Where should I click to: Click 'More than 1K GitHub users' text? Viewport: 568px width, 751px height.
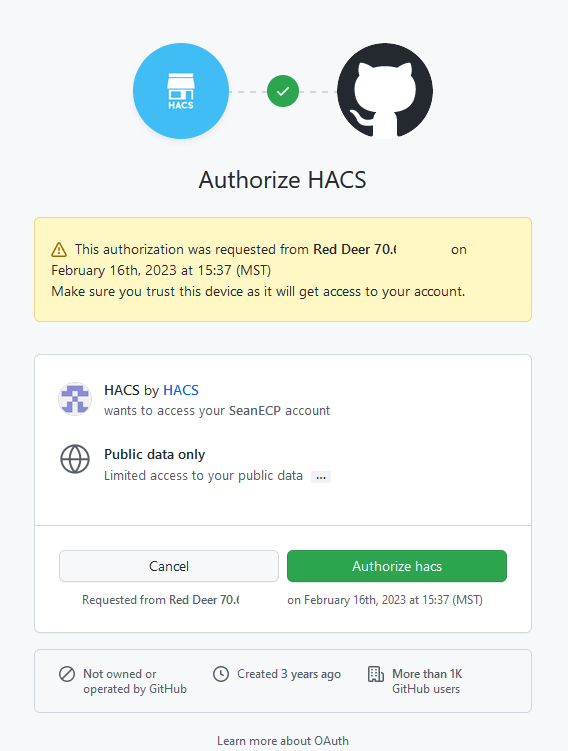click(x=427, y=681)
